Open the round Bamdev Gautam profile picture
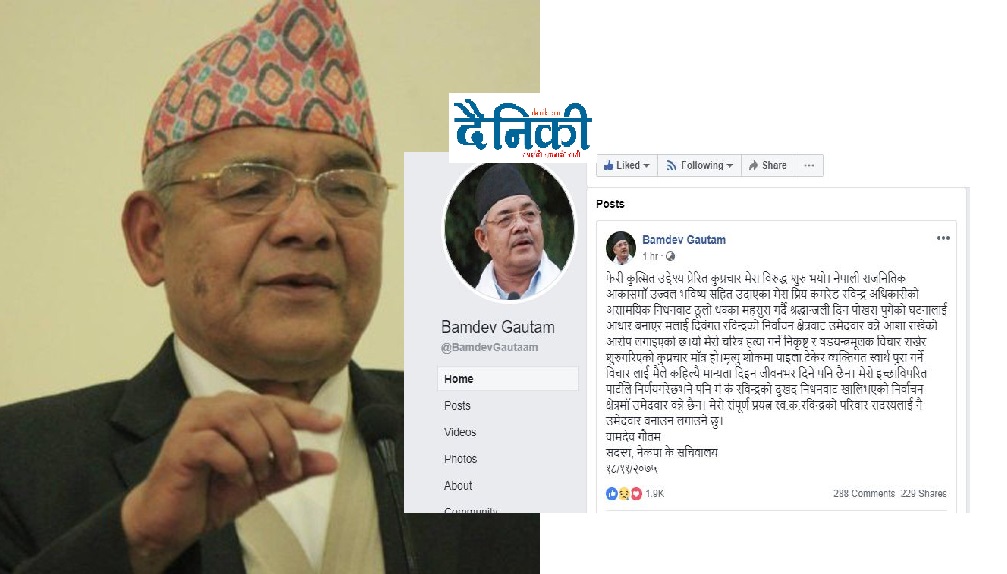 pos(509,231)
